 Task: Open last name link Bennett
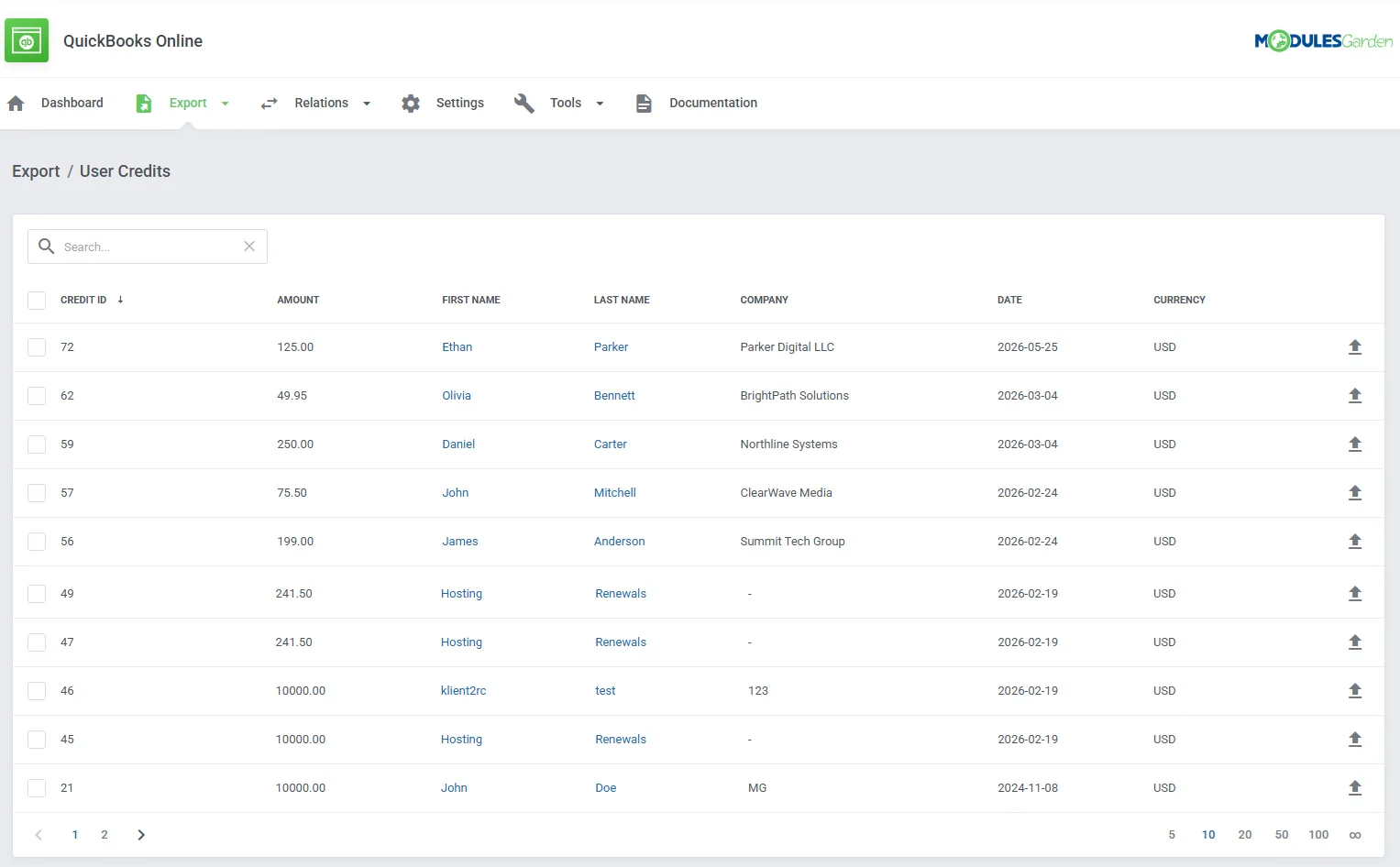tap(614, 396)
